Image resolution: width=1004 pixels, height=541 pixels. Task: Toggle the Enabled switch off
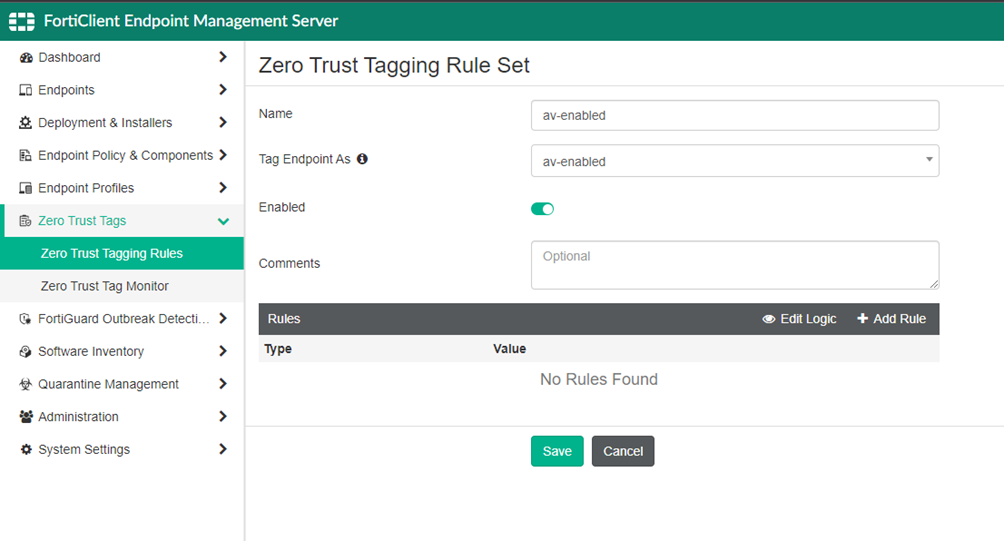point(542,209)
